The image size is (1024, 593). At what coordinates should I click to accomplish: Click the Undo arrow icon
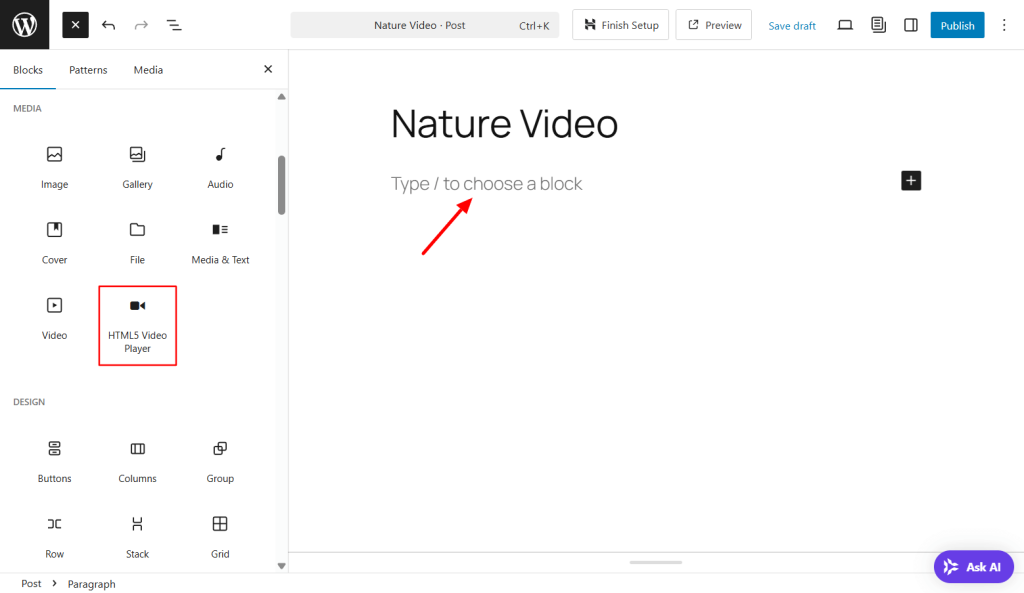(109, 24)
